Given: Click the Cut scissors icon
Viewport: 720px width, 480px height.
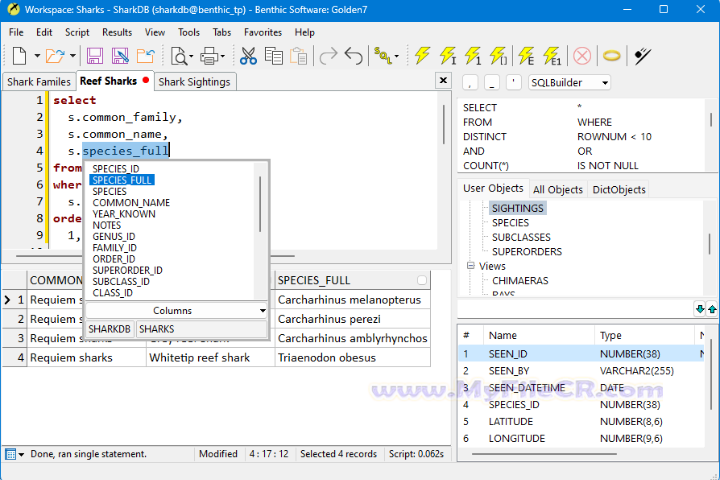Looking at the screenshot, I should (249, 57).
